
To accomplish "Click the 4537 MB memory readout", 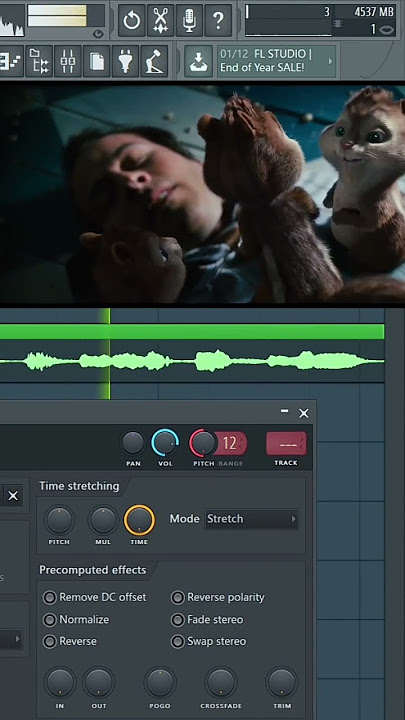I will click(x=374, y=11).
